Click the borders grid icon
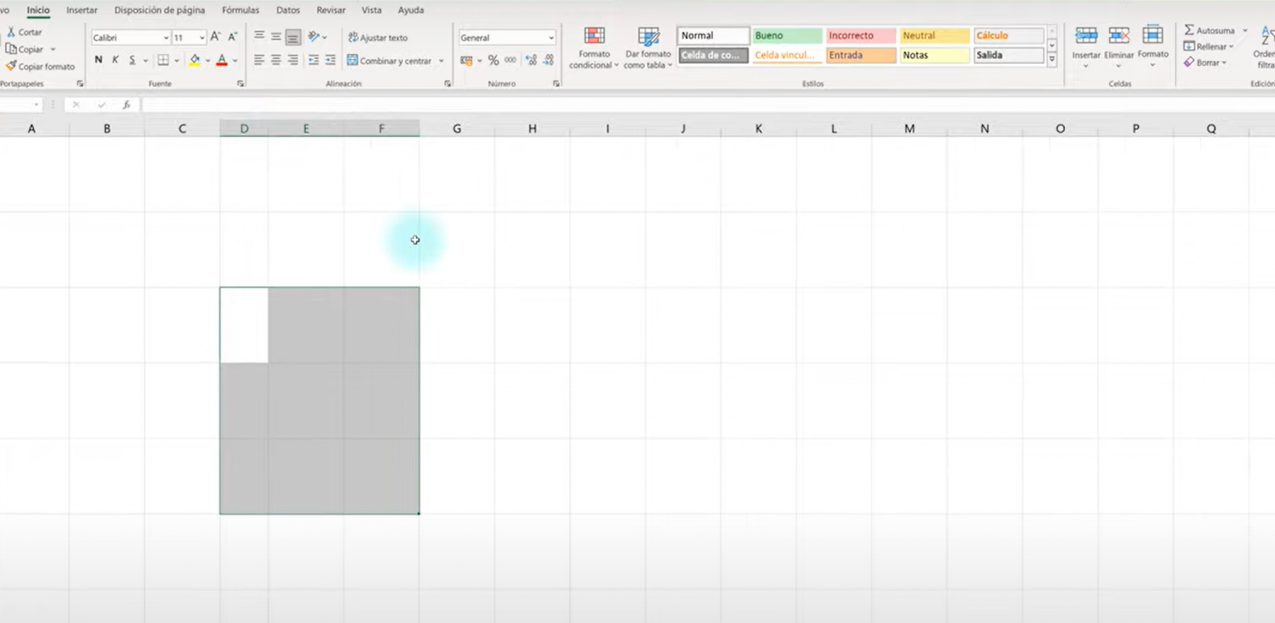The height and width of the screenshot is (623, 1275). pos(163,60)
